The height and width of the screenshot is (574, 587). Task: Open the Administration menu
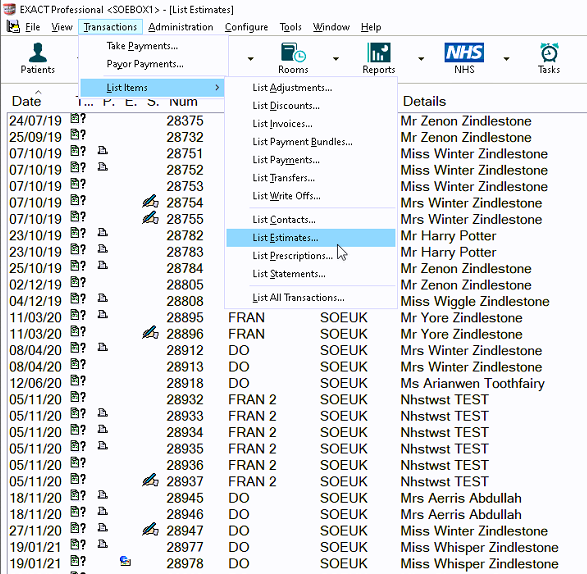[180, 27]
